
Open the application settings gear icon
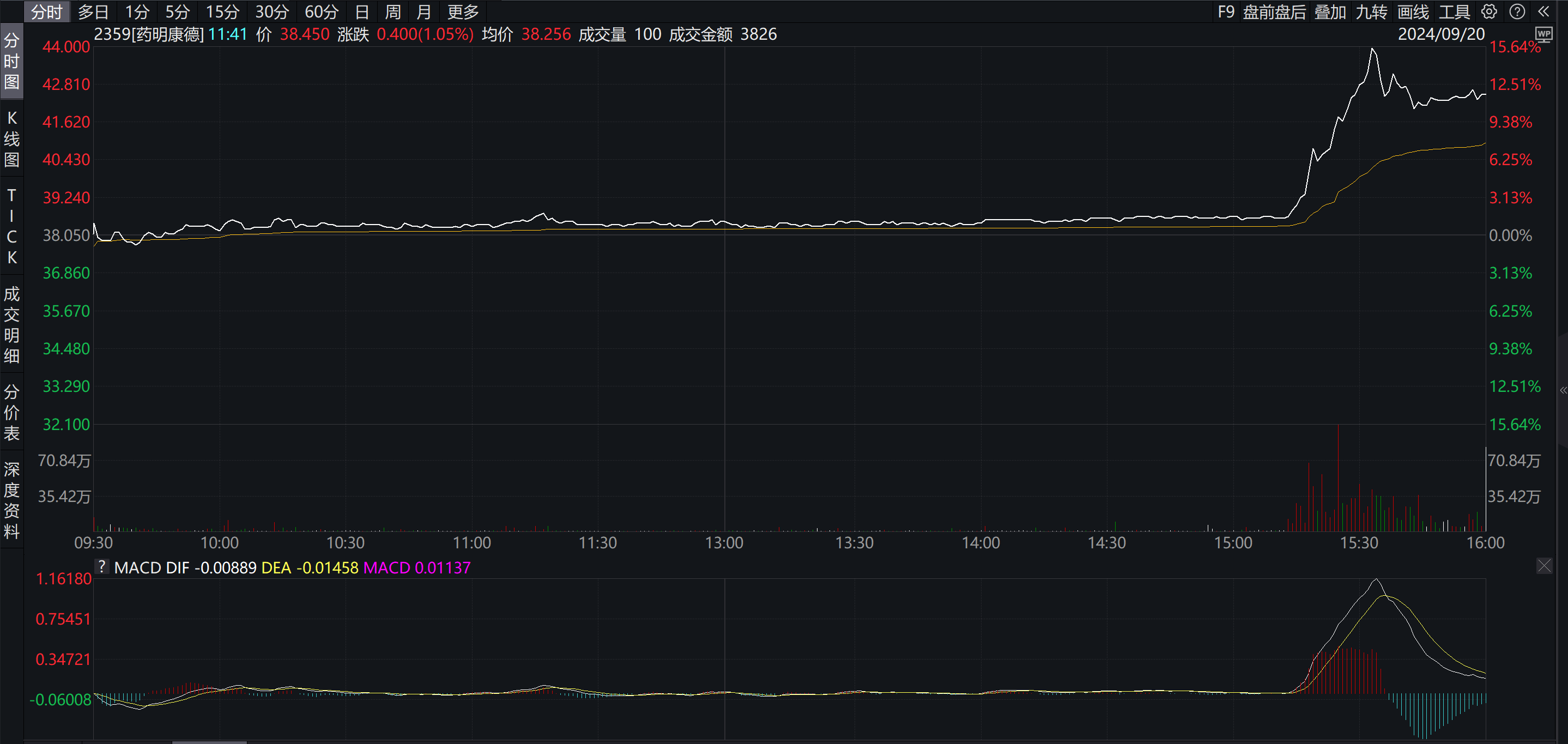tap(1490, 11)
